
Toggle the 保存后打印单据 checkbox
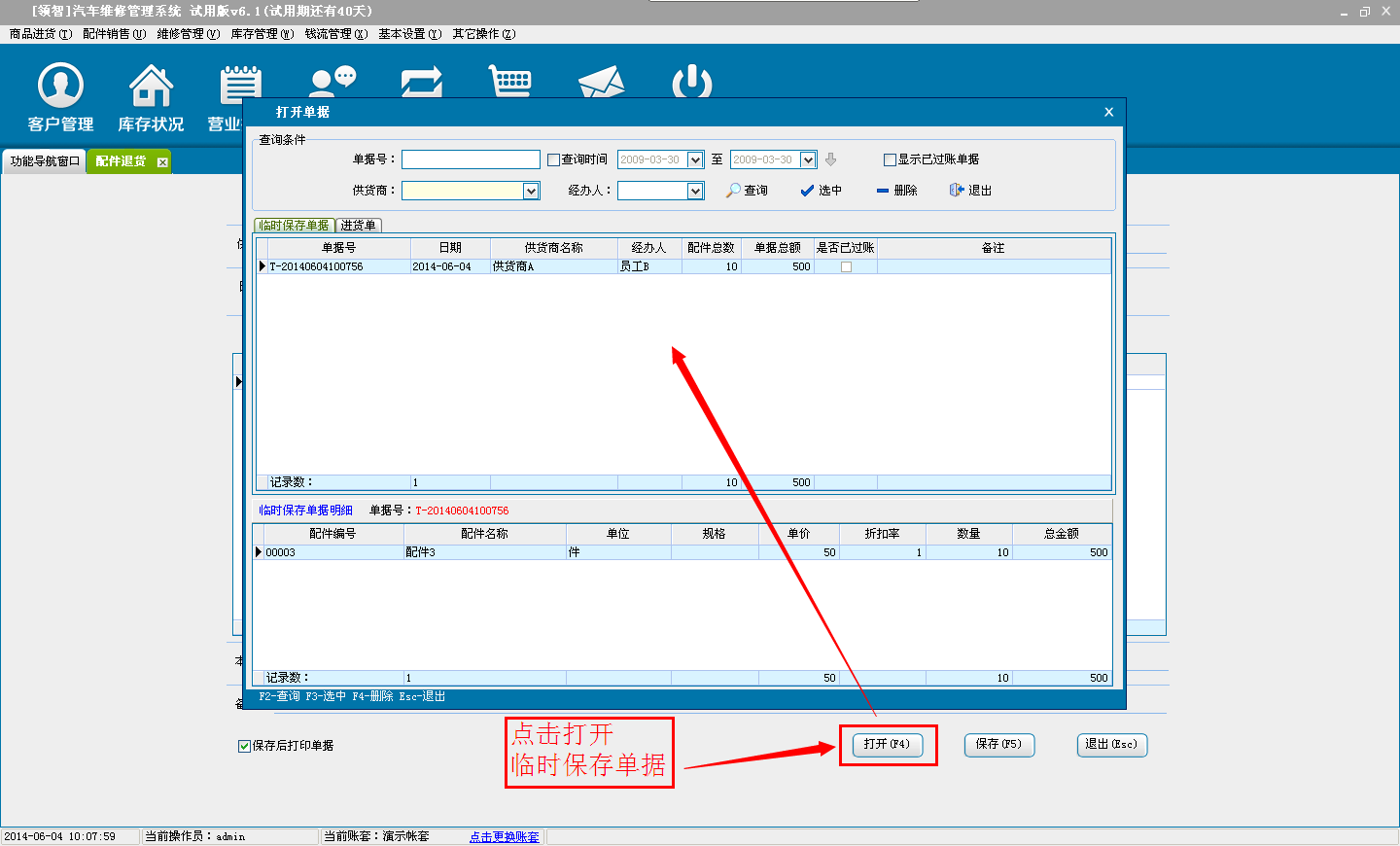click(245, 746)
